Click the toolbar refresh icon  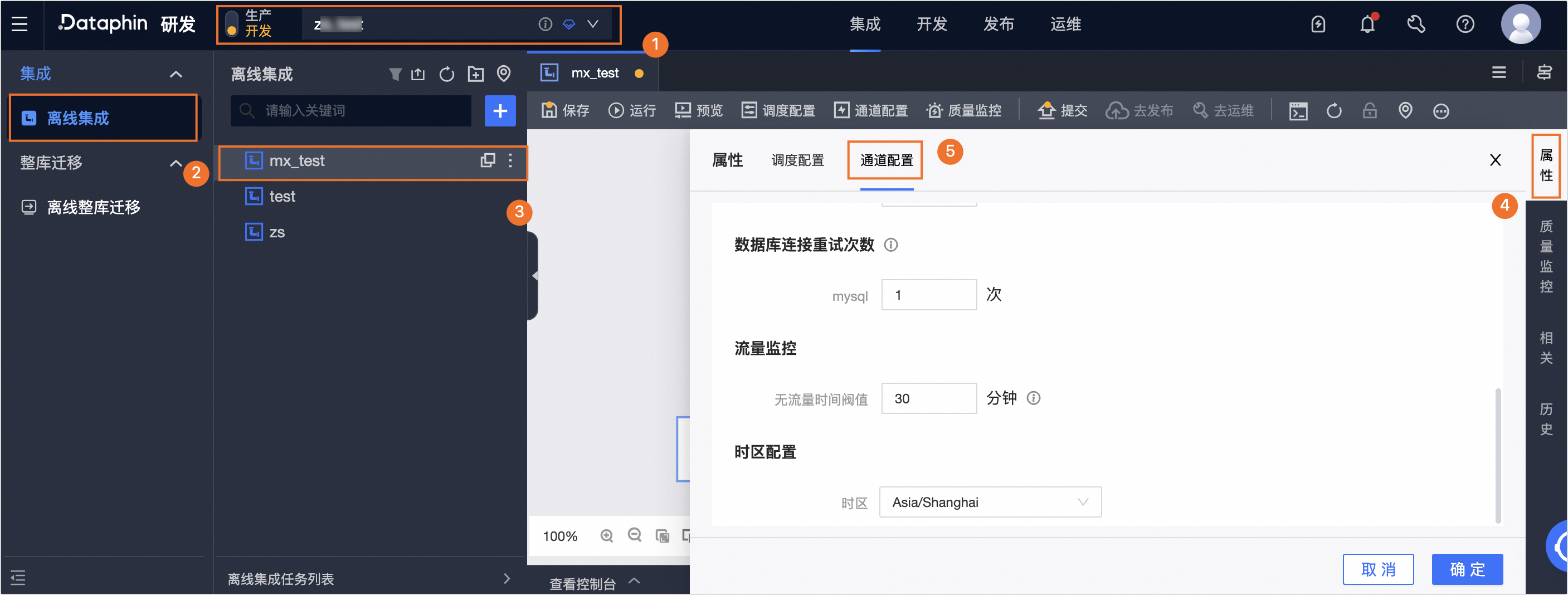click(x=1333, y=111)
